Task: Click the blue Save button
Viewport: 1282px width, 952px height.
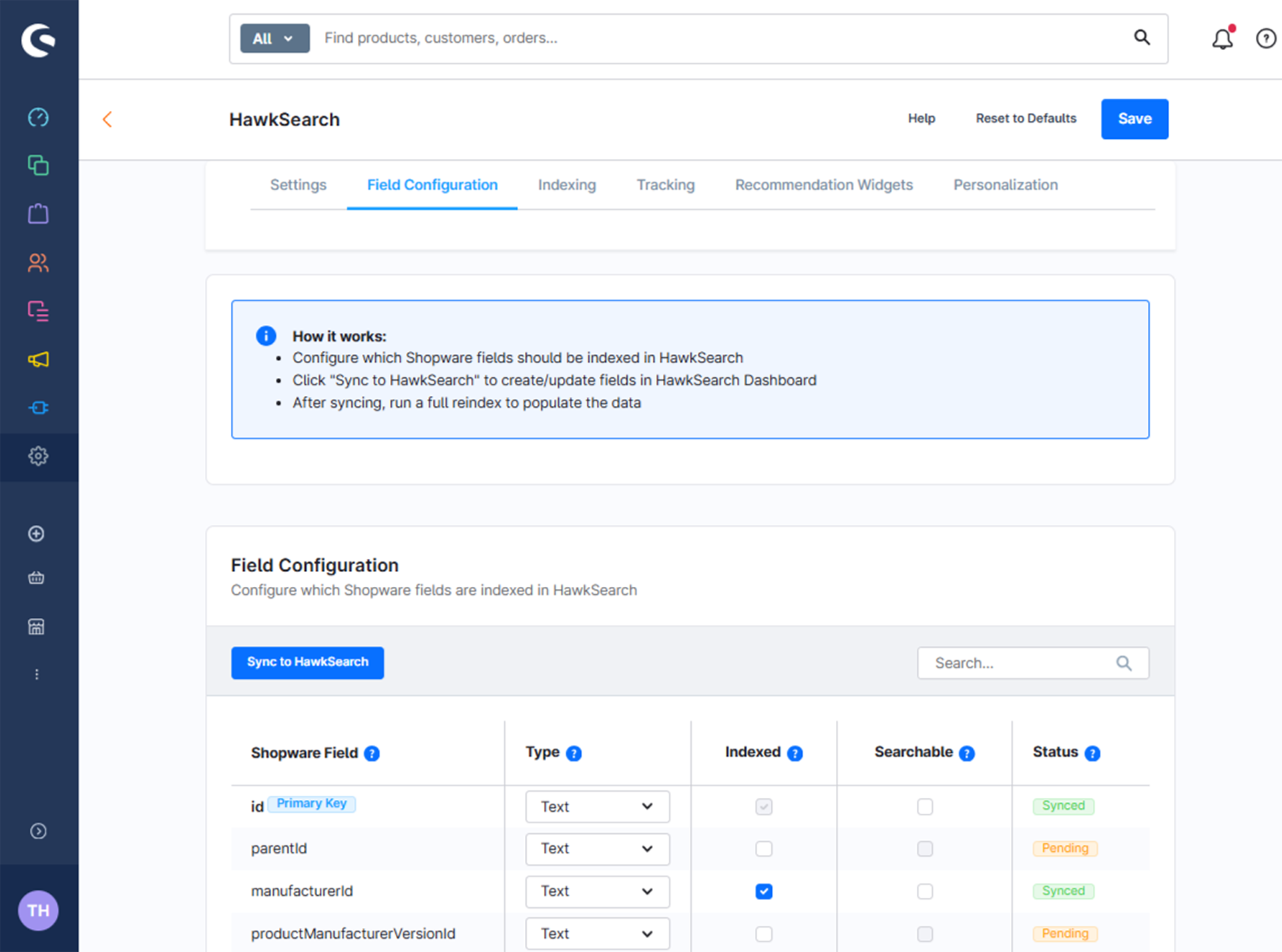Action: (1134, 119)
